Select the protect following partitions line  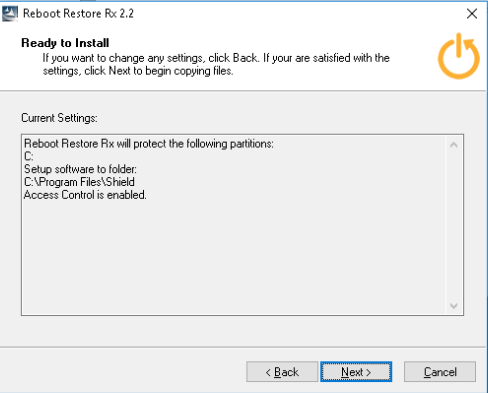point(149,144)
